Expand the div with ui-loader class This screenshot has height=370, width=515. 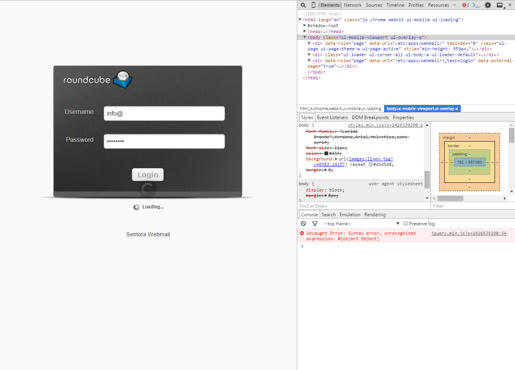coord(309,55)
